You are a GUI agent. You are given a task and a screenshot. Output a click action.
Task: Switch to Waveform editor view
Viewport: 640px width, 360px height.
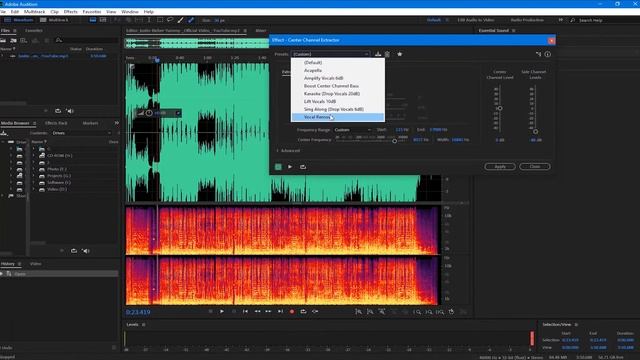tap(19, 20)
